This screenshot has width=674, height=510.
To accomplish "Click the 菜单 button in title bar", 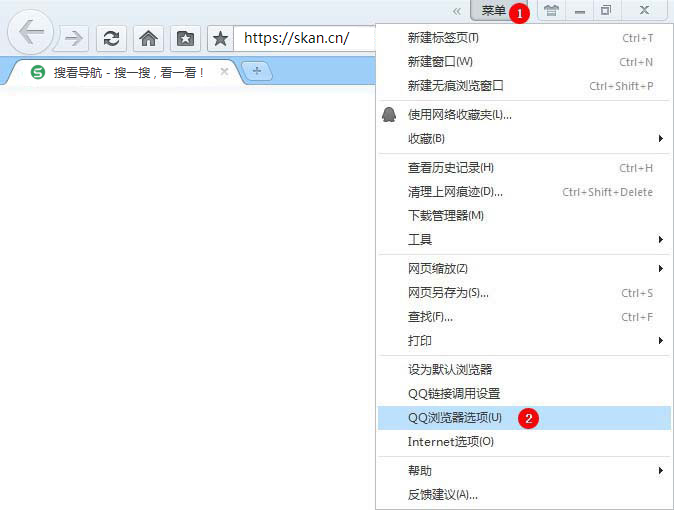I will [x=493, y=11].
